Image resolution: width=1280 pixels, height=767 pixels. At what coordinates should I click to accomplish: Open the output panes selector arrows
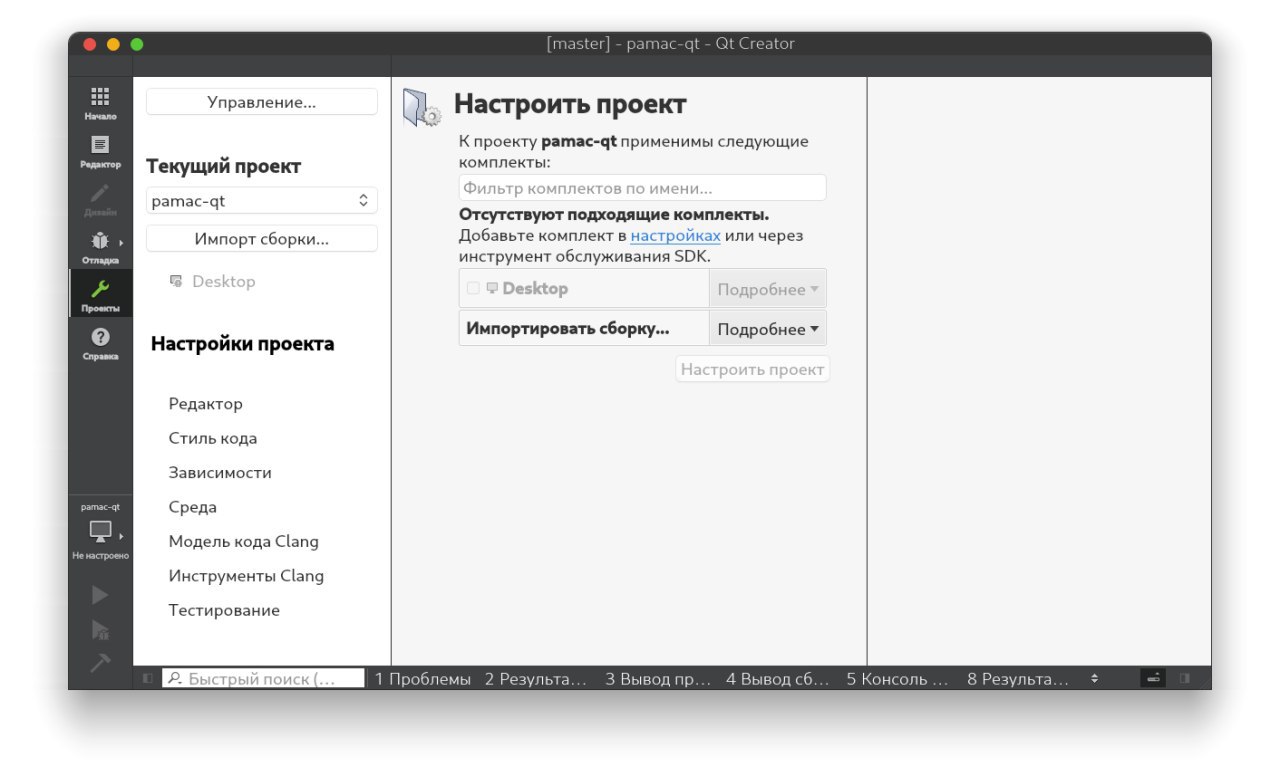click(x=1094, y=678)
